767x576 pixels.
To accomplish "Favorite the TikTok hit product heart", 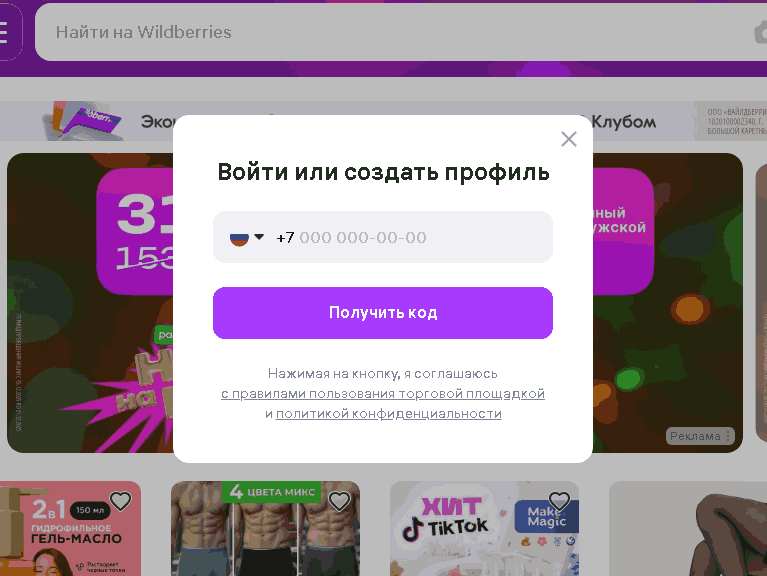I will coord(559,501).
